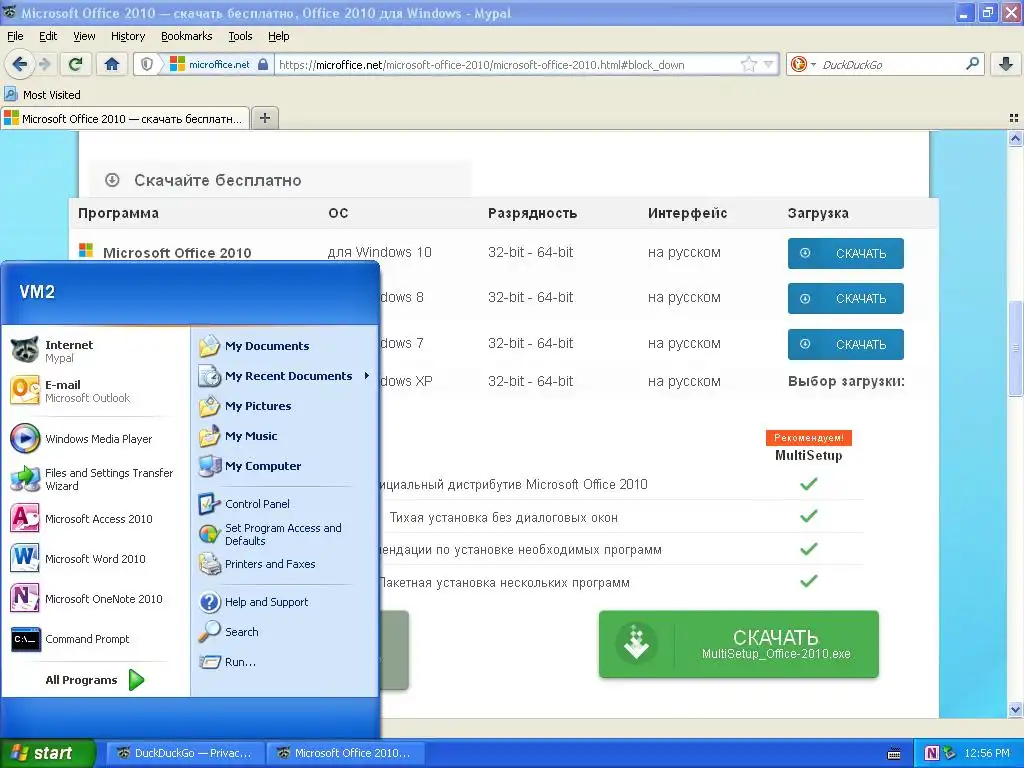Click the page scroll down arrow
The width and height of the screenshot is (1024, 768).
click(x=1015, y=709)
